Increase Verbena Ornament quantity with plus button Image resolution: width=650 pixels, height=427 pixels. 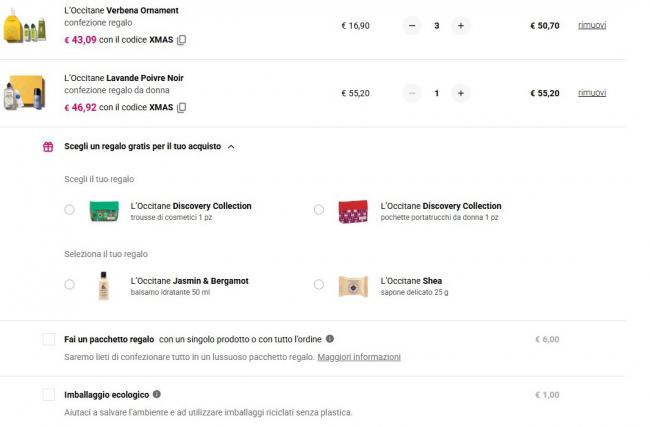460,26
